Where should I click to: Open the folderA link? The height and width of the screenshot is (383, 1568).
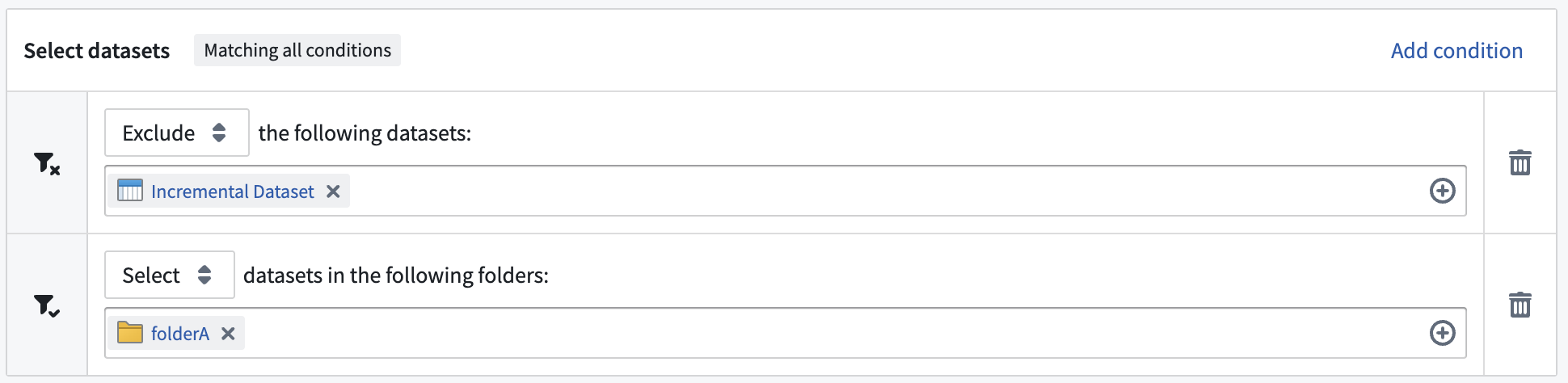pyautogui.click(x=180, y=334)
